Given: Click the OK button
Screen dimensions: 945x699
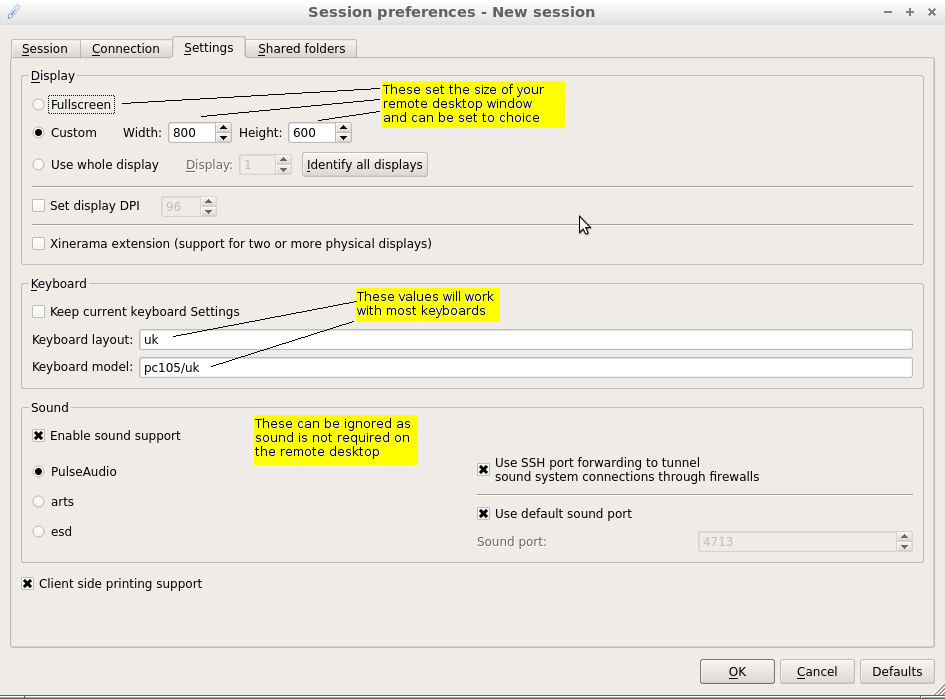Looking at the screenshot, I should 737,672.
